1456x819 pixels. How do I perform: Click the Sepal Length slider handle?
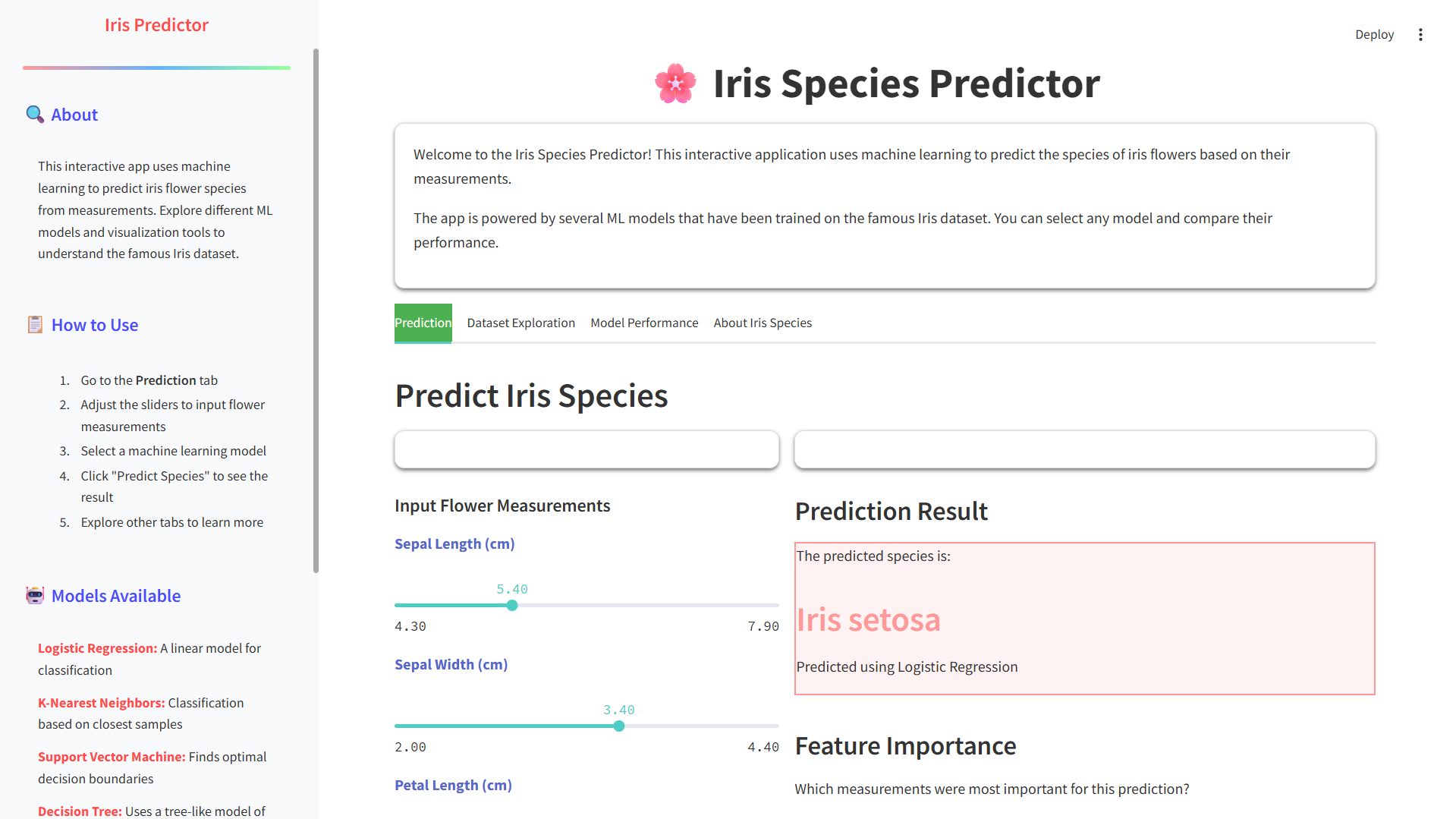pyautogui.click(x=512, y=606)
